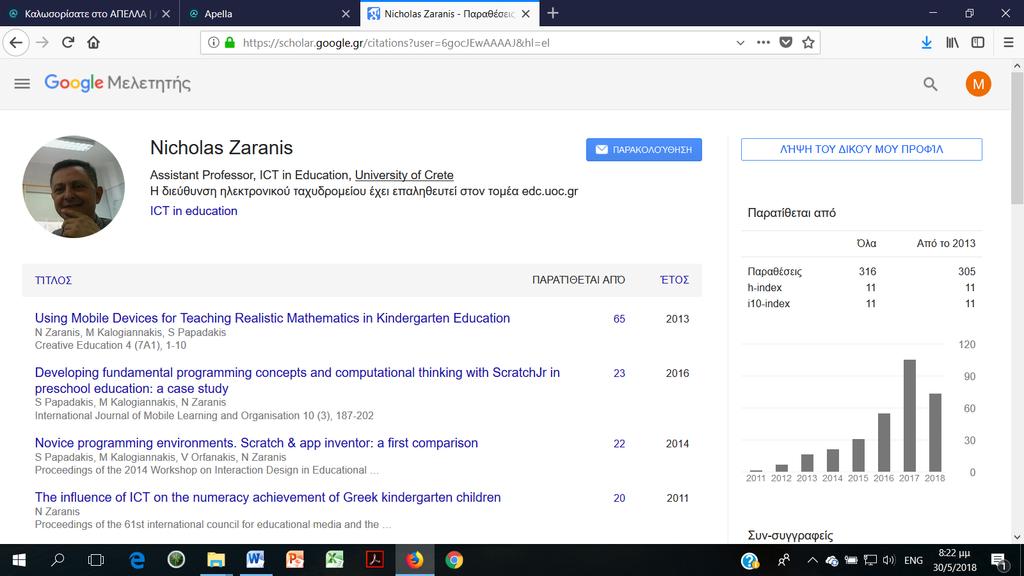Show hidden system tray icons

[812, 560]
